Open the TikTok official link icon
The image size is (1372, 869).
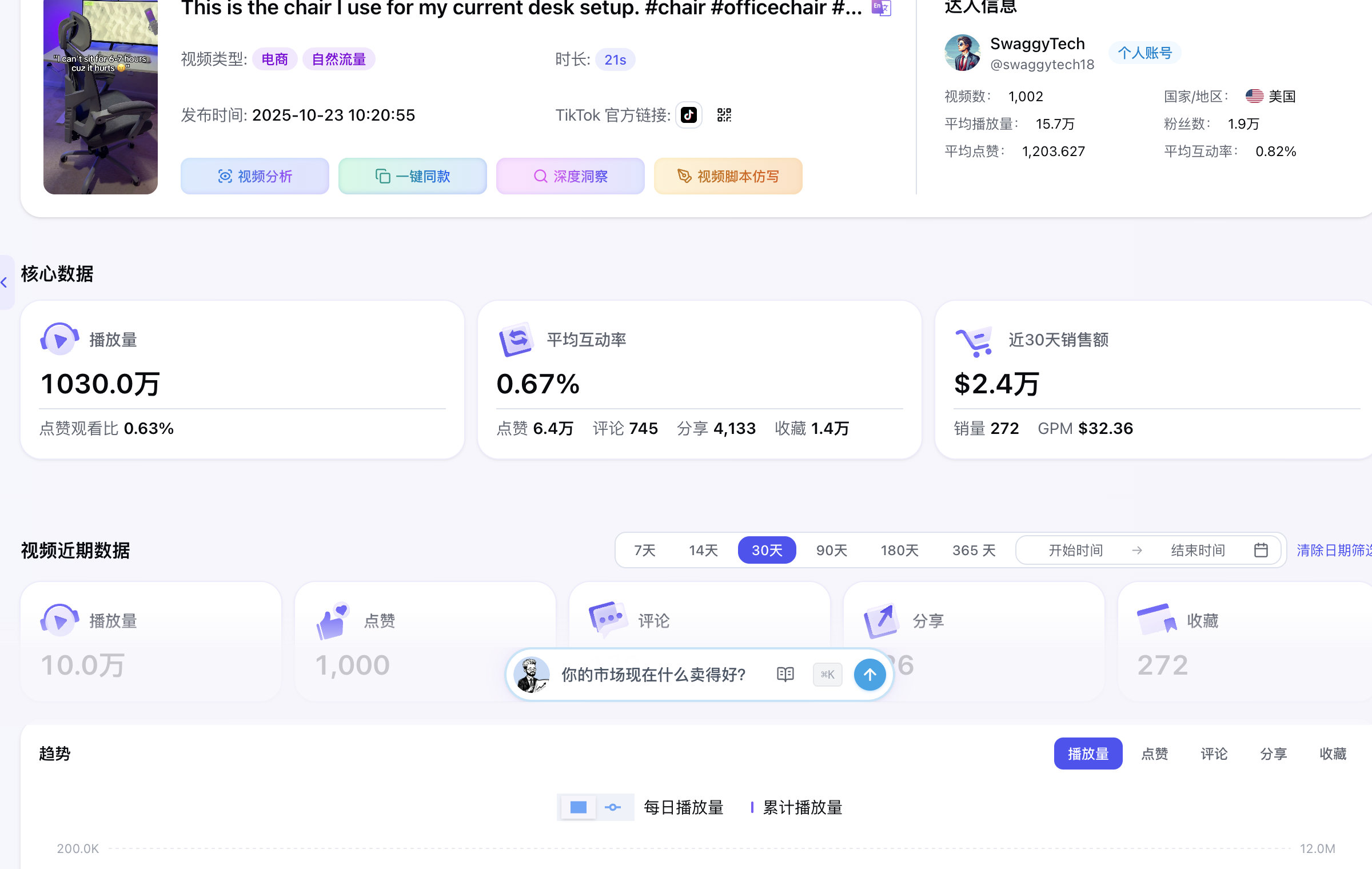click(689, 115)
